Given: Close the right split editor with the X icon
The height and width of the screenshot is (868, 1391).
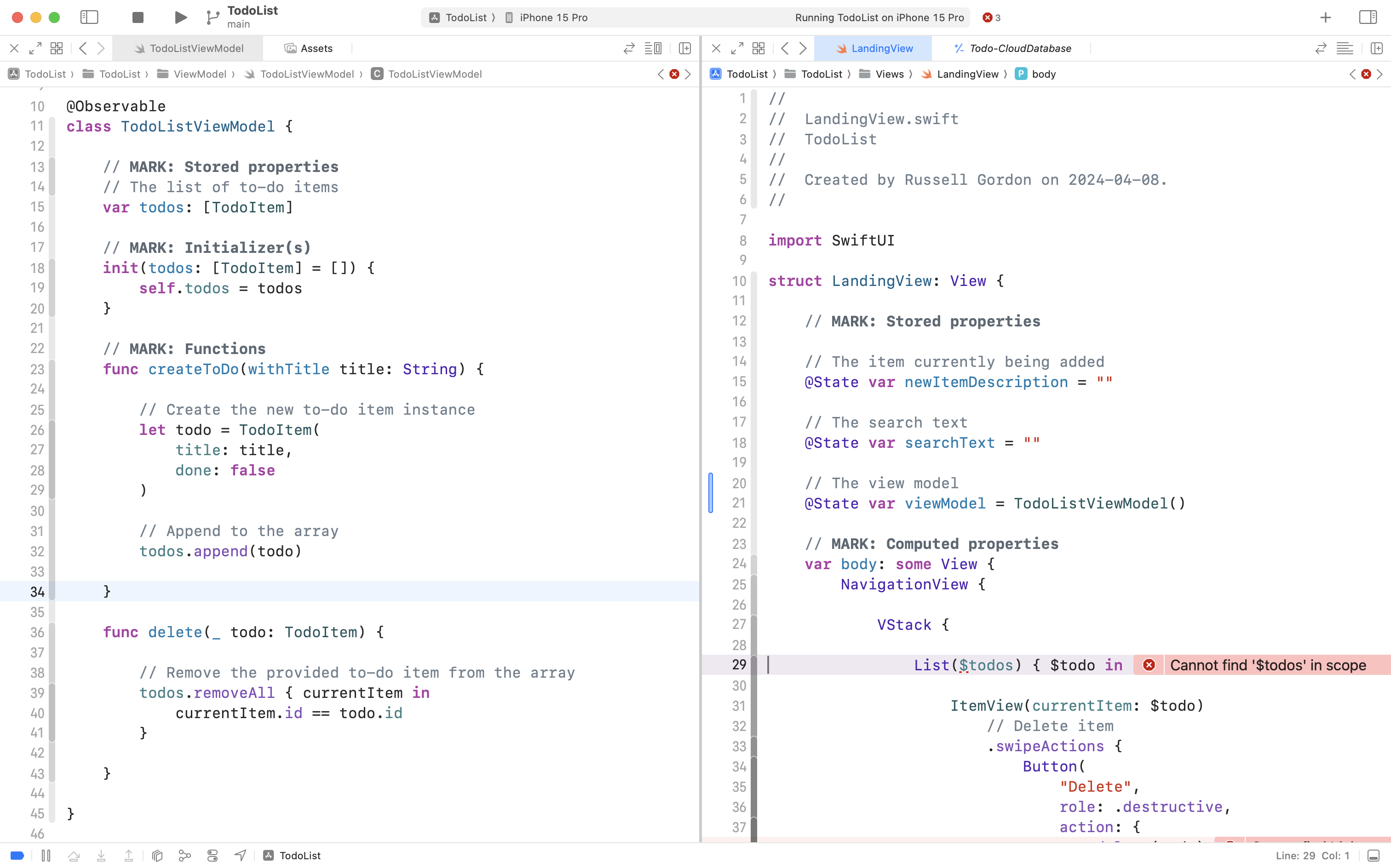Looking at the screenshot, I should (716, 48).
